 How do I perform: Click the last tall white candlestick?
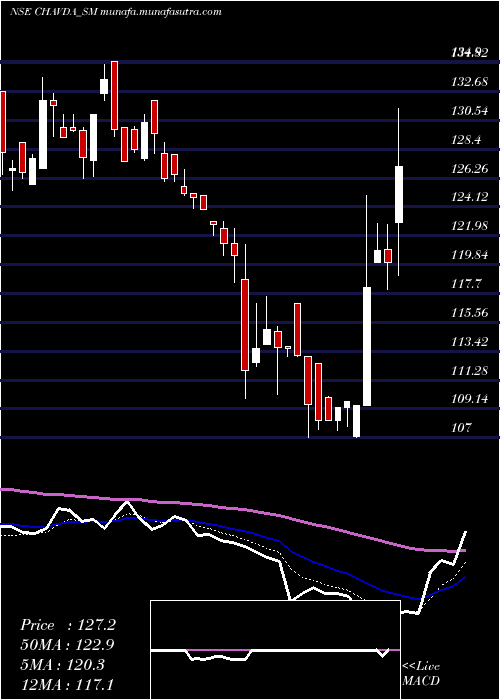[399, 192]
